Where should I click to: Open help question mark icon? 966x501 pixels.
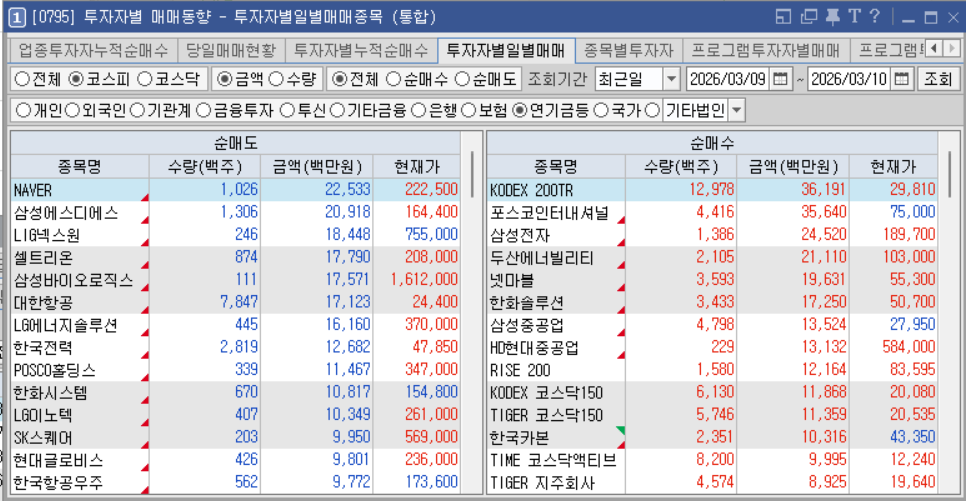(875, 16)
